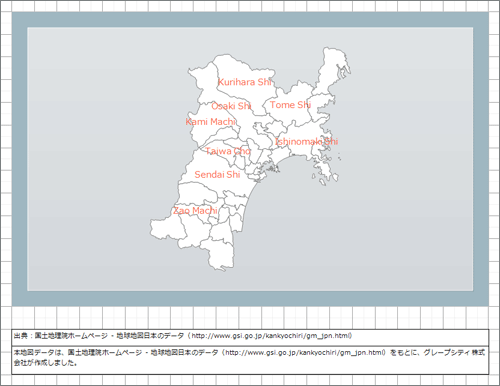Click the grid area between map and textboxes
The width and height of the screenshot is (500, 386).
point(250,317)
